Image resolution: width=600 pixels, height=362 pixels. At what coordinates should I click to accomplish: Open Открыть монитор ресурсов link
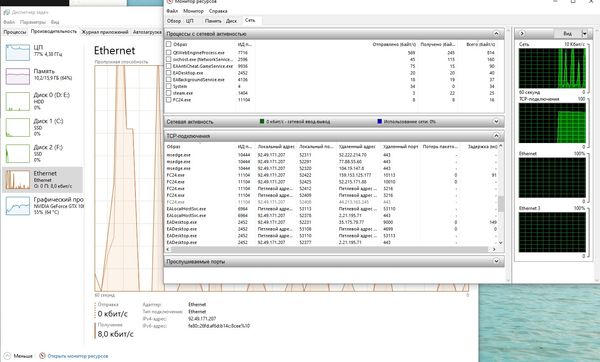tap(77, 356)
